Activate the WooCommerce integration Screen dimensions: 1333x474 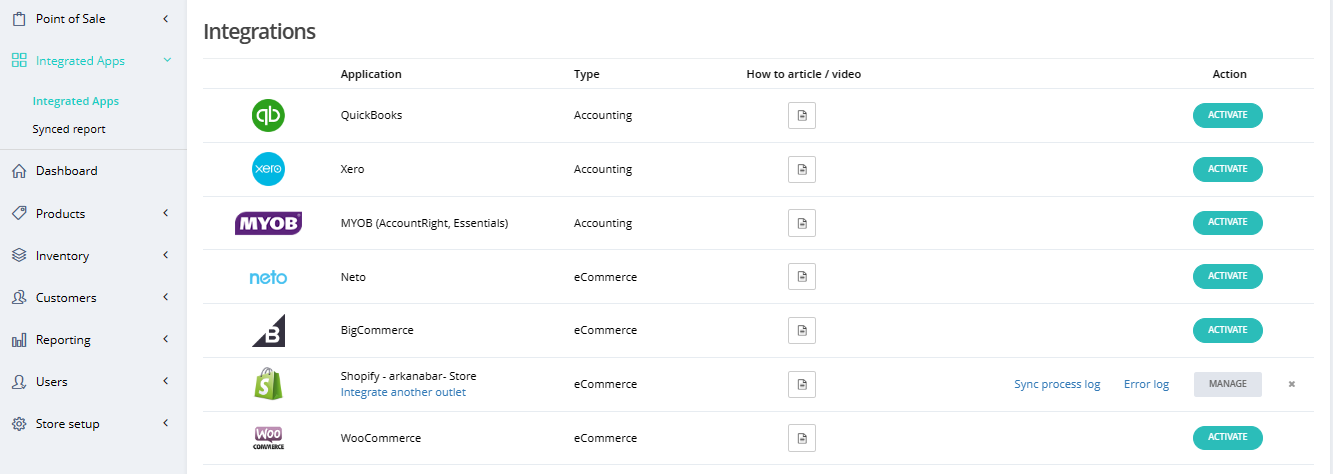click(x=1228, y=437)
